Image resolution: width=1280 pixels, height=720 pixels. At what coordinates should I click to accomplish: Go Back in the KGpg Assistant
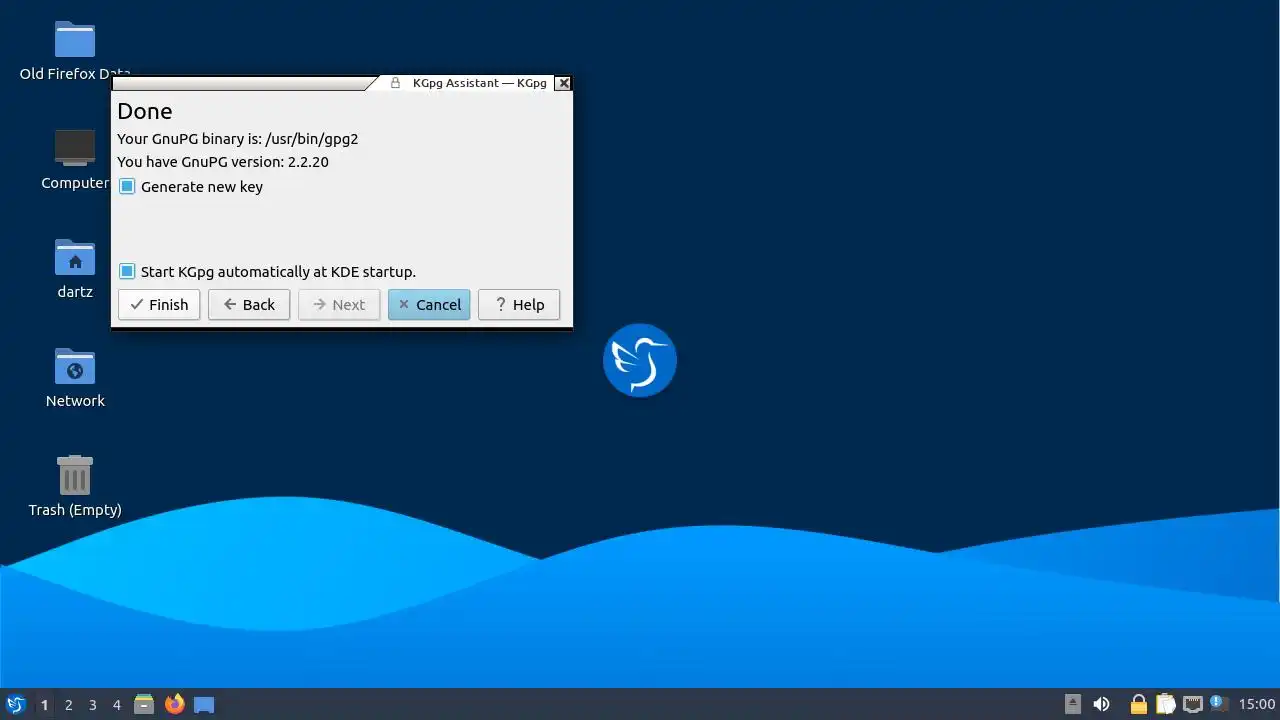tap(249, 305)
